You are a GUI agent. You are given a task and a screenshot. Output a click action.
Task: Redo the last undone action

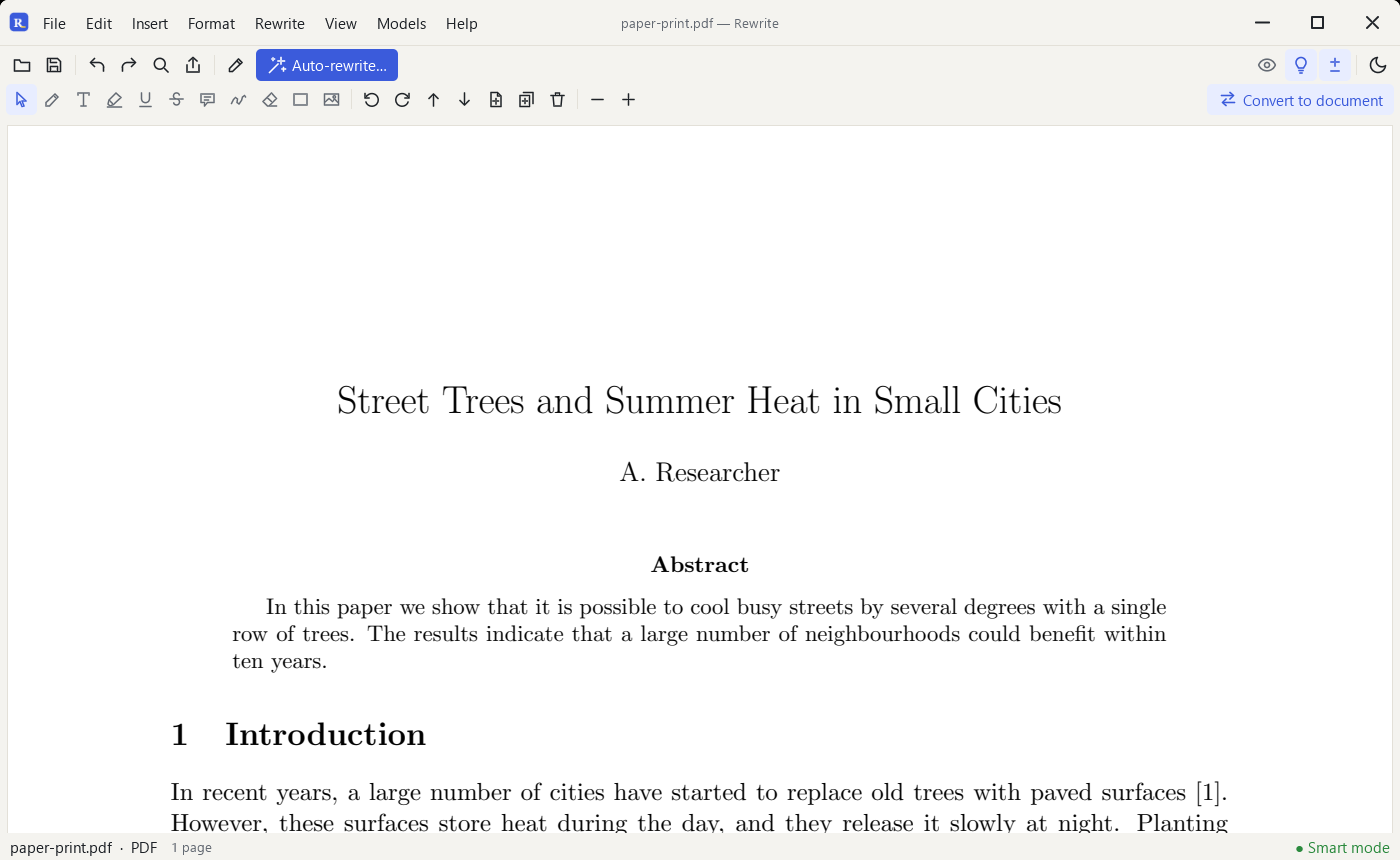point(129,66)
